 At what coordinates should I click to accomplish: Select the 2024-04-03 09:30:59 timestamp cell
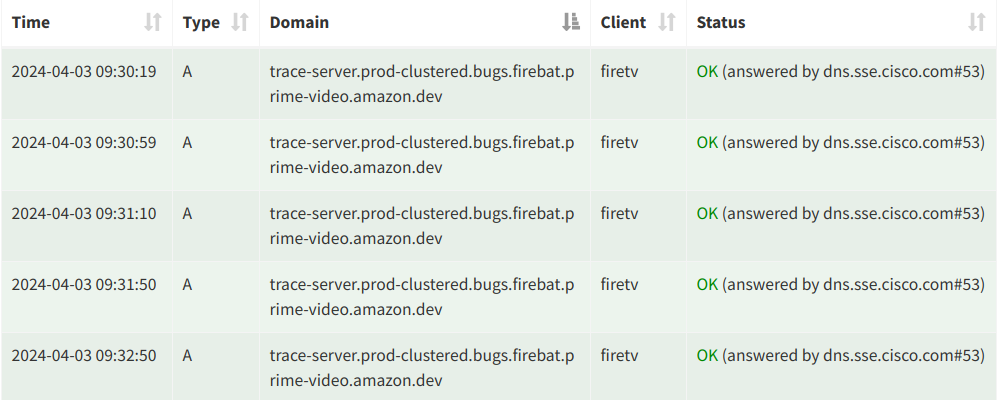point(84,143)
